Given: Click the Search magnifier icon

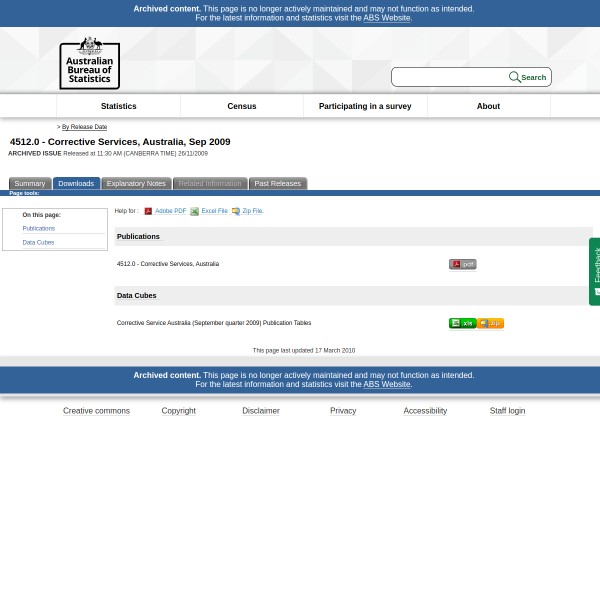Looking at the screenshot, I should (x=514, y=77).
